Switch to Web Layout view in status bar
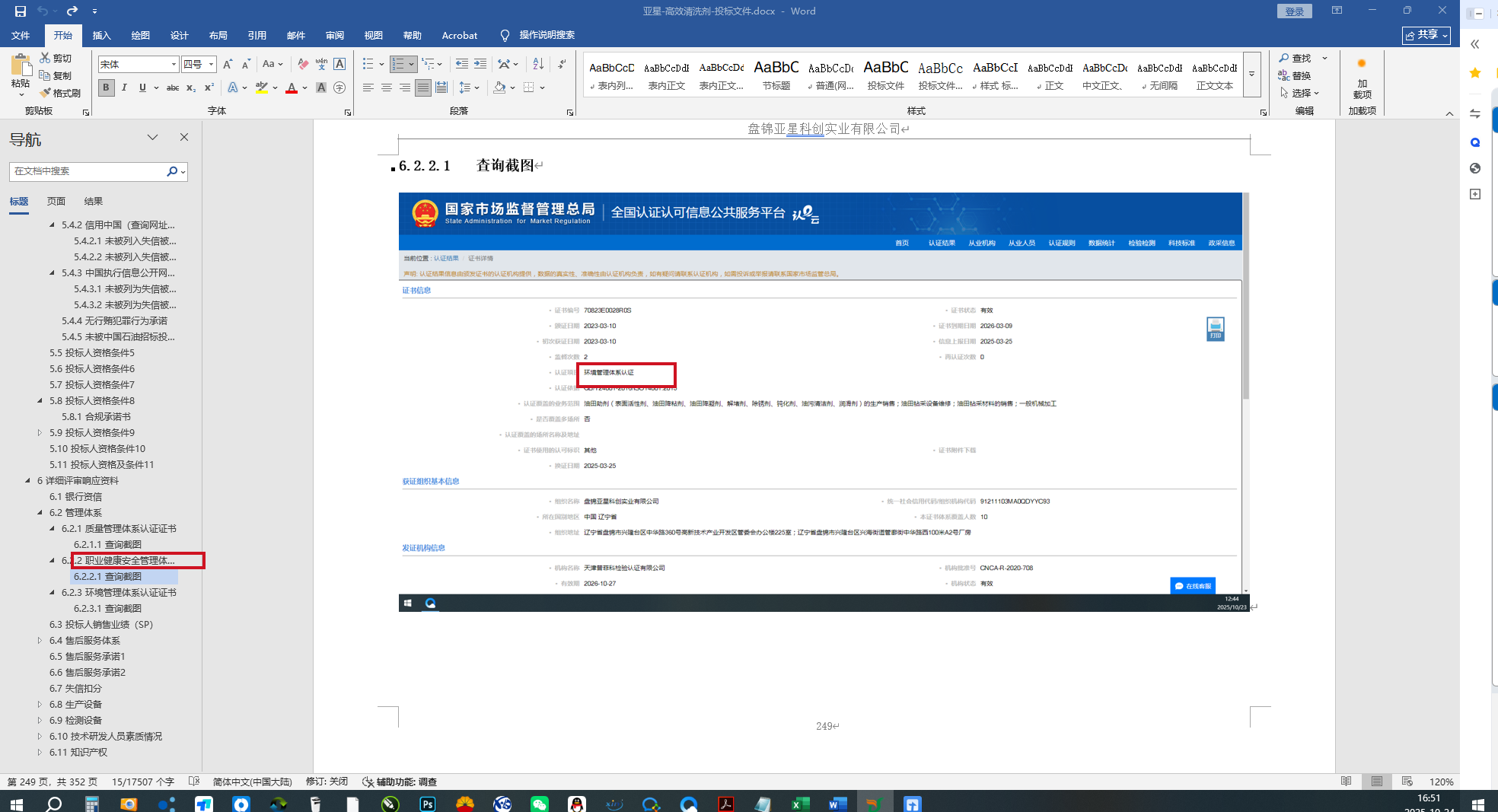1498x812 pixels. pyautogui.click(x=1407, y=782)
